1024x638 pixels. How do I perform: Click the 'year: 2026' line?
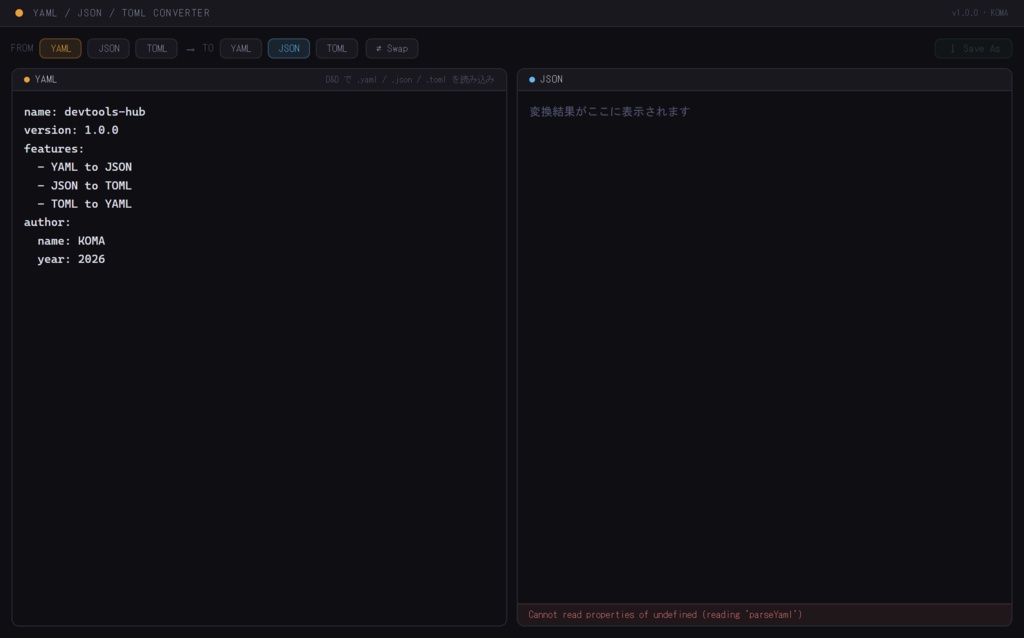point(71,259)
